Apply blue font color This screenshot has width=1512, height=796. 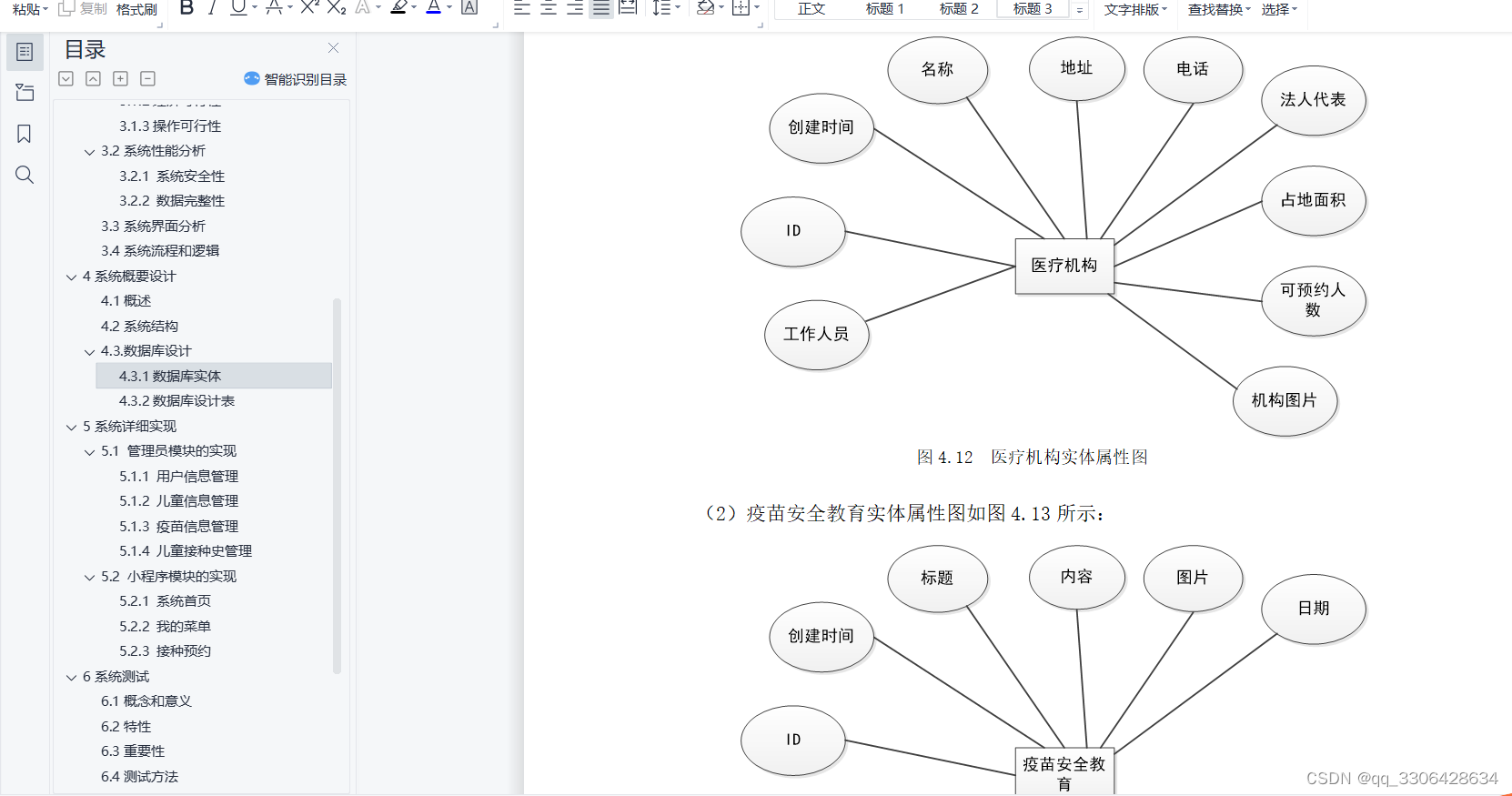434,8
